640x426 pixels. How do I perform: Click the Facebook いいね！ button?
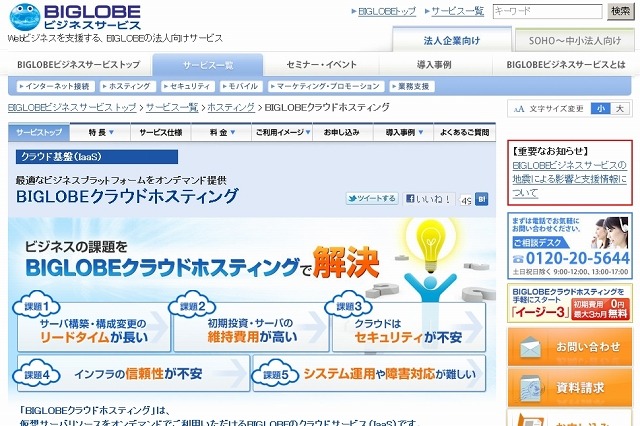click(x=429, y=199)
